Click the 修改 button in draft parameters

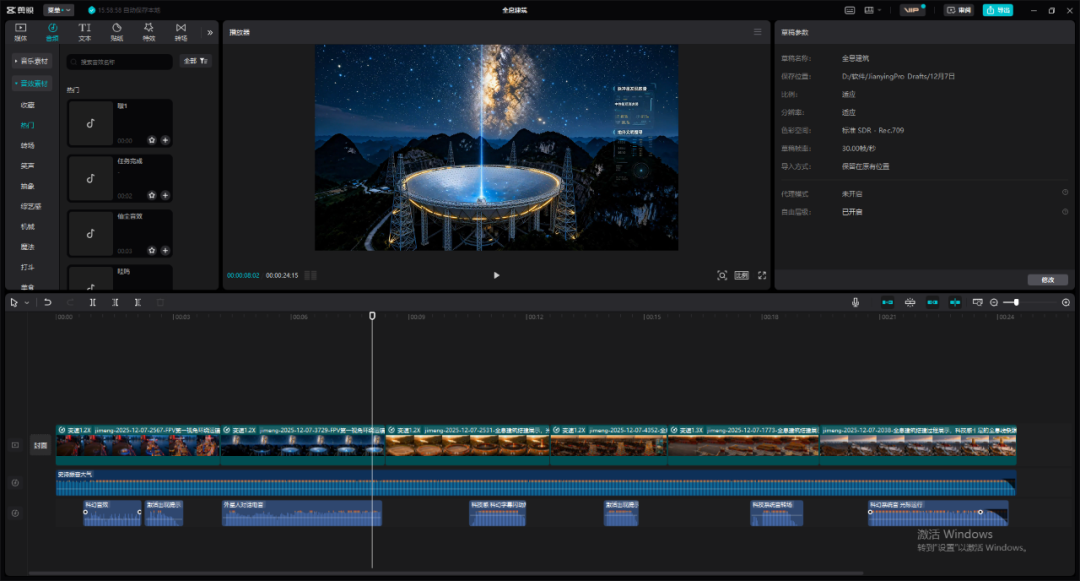(x=1047, y=280)
